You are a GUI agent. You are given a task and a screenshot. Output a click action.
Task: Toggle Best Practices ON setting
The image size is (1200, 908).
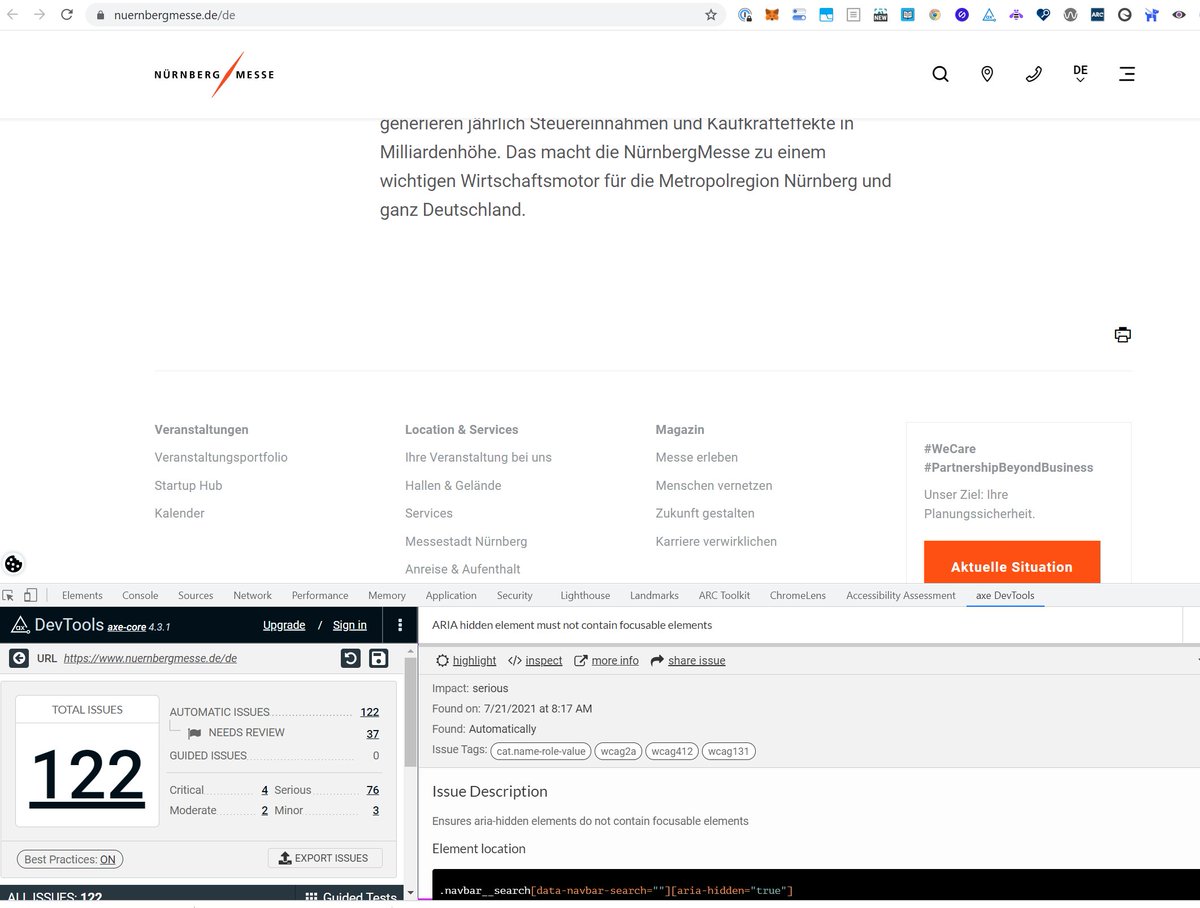point(70,859)
